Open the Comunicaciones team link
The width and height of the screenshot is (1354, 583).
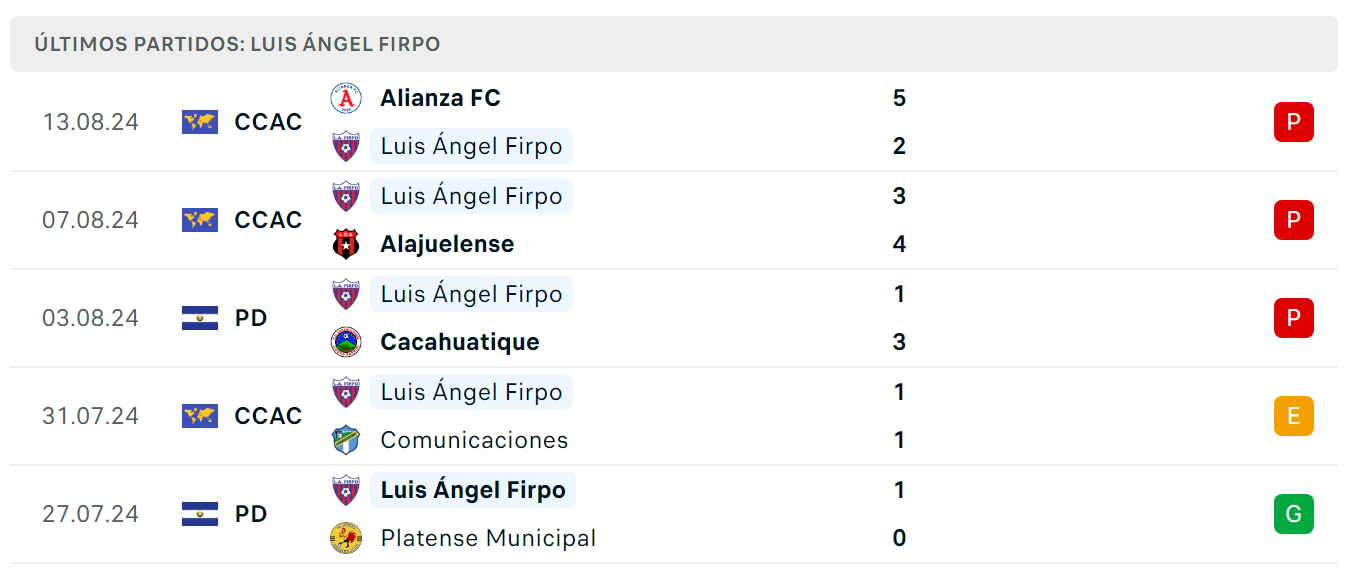click(x=474, y=440)
